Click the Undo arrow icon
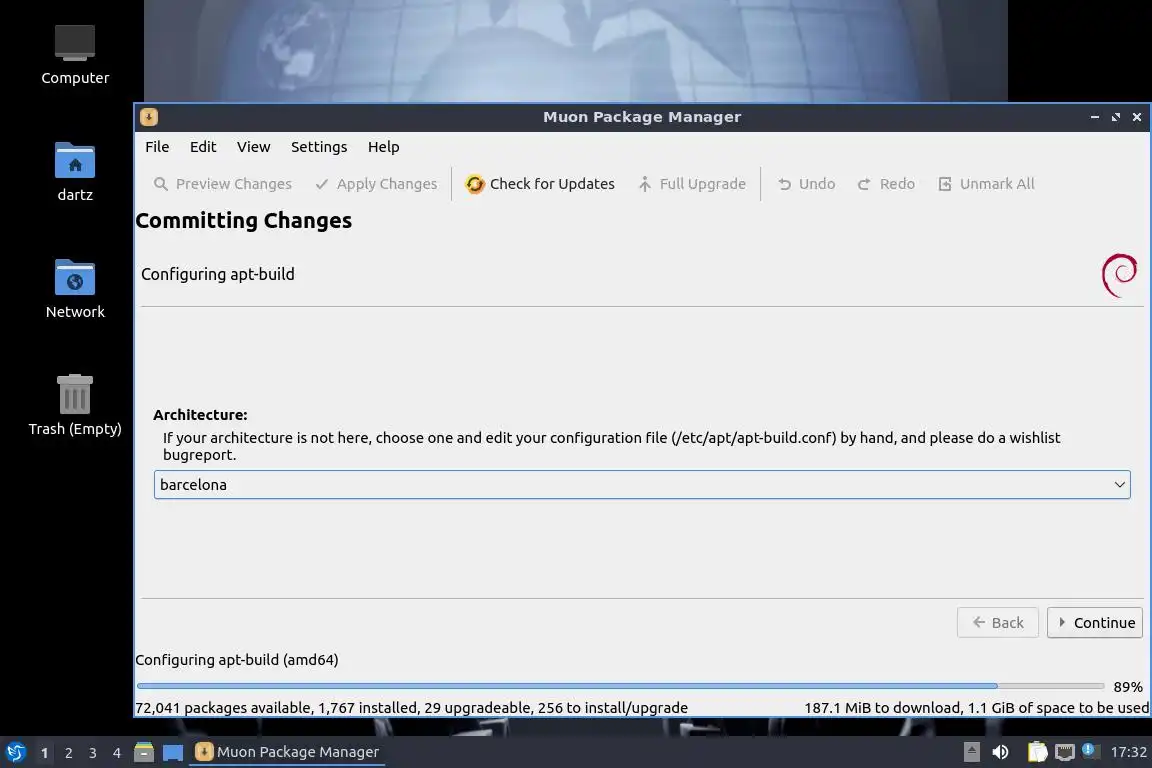Viewport: 1152px width, 768px height. [x=784, y=184]
